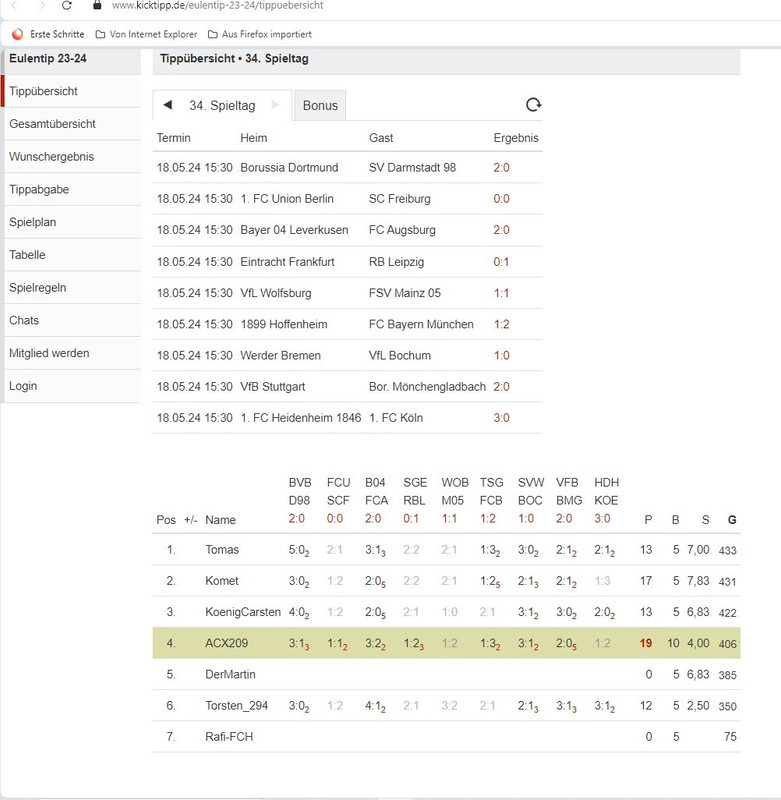
Task: Open the 34. Spieltag selector
Action: point(222,106)
